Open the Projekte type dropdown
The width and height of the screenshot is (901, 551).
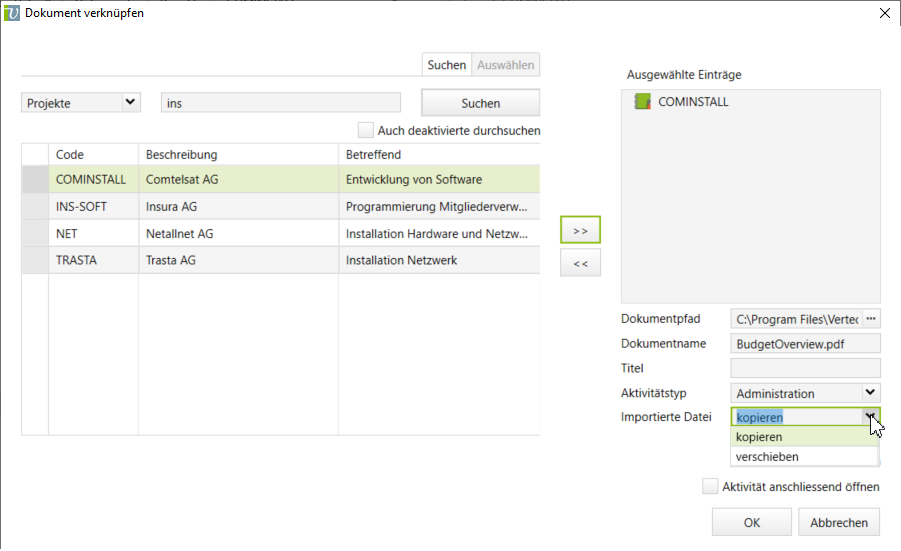pos(129,102)
